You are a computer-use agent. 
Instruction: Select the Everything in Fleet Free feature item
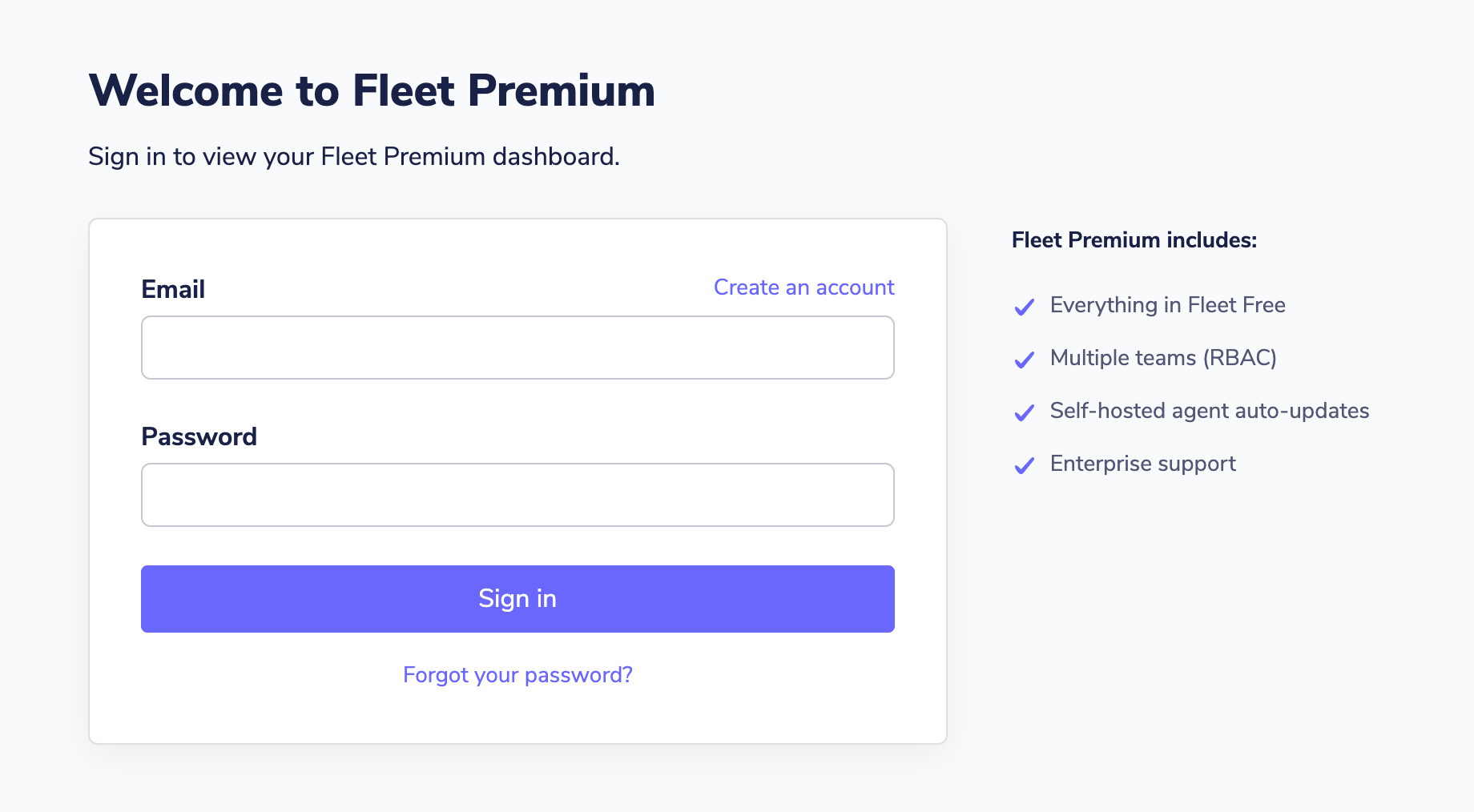point(1167,305)
